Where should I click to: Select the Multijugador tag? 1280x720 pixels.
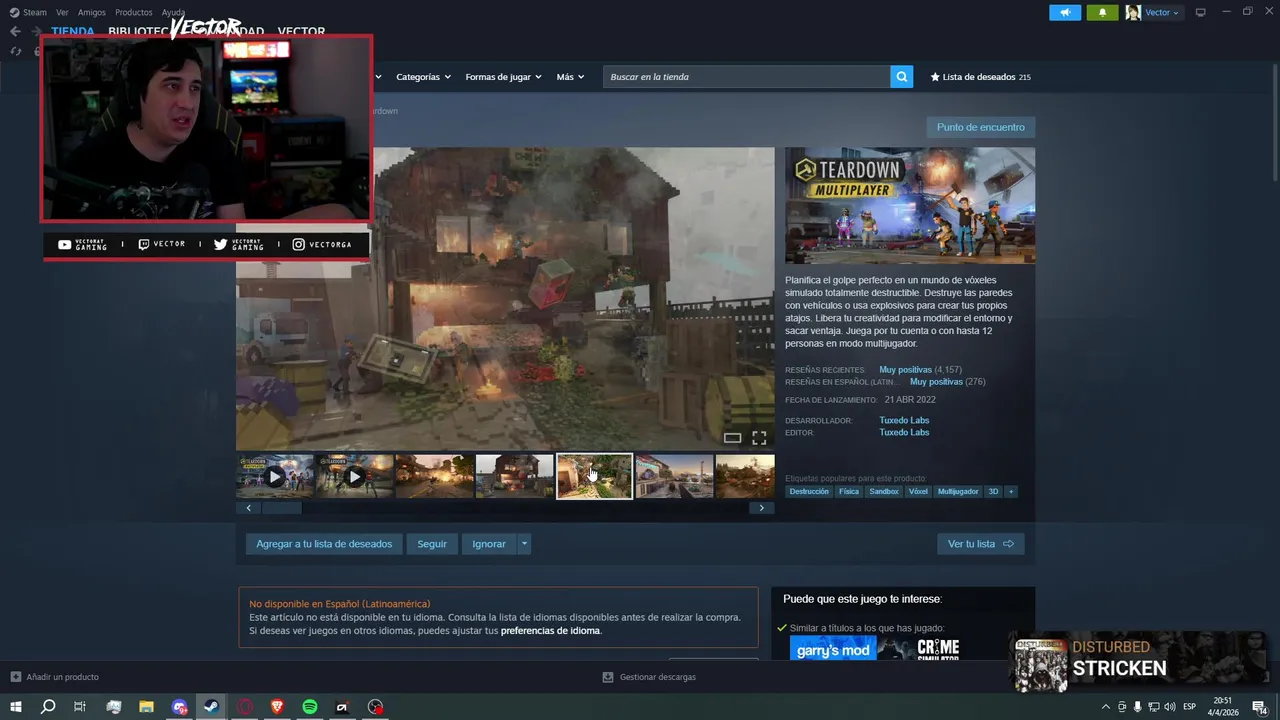tap(958, 492)
